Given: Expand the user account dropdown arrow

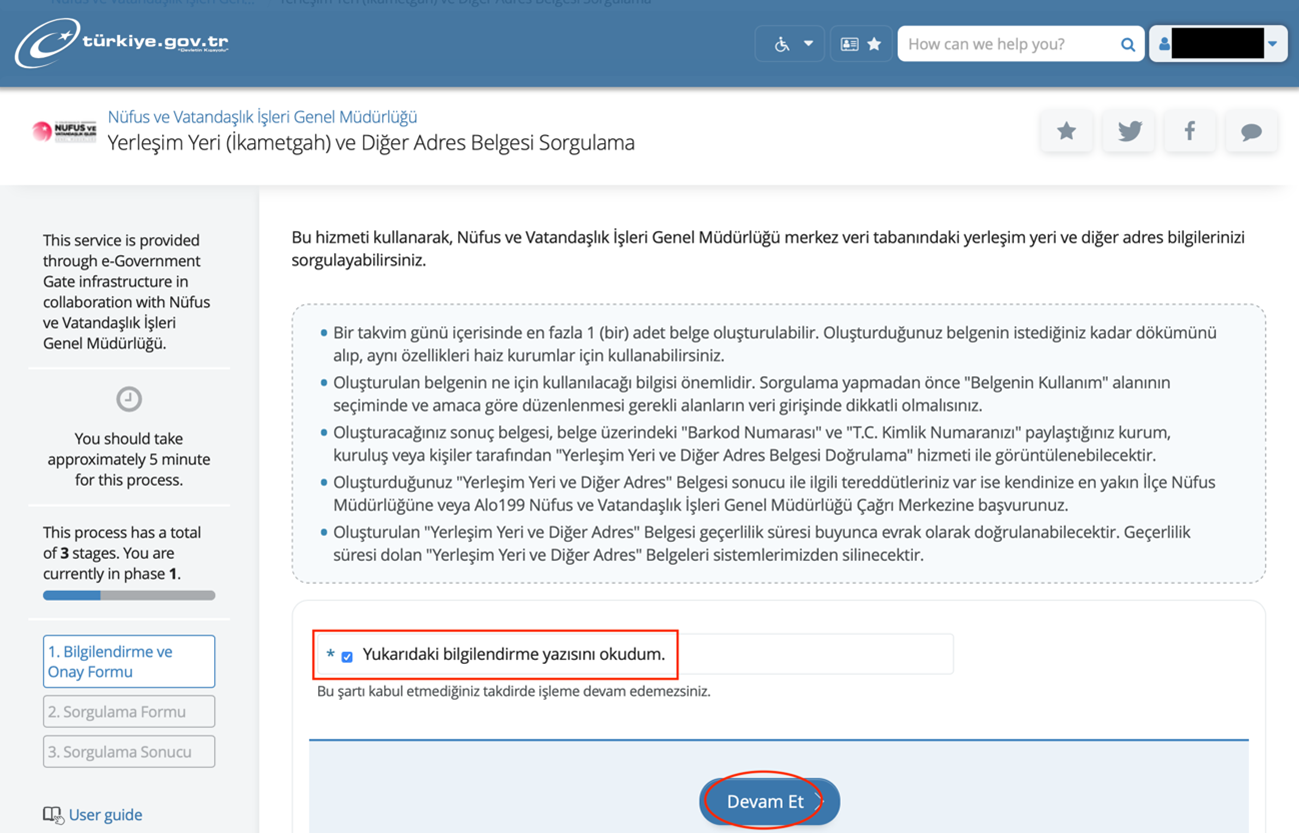Looking at the screenshot, I should [1272, 44].
